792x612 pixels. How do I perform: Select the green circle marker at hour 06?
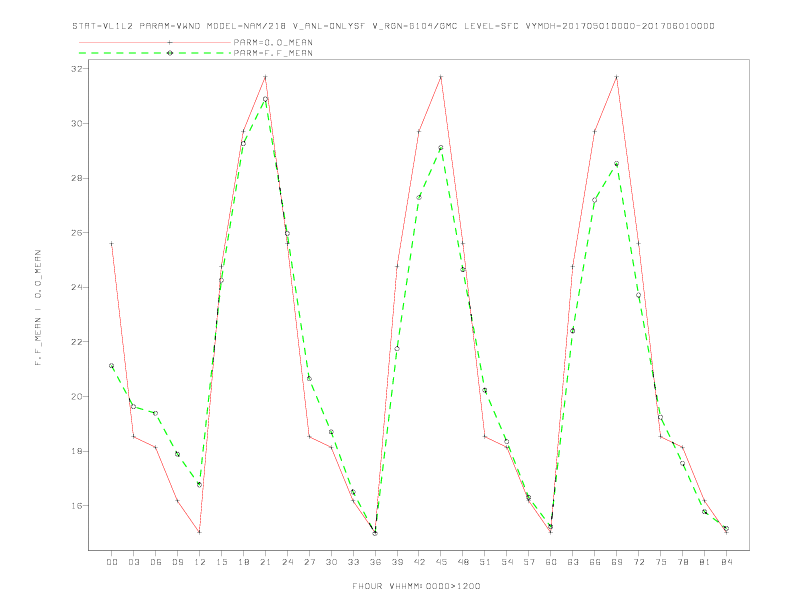(156, 413)
